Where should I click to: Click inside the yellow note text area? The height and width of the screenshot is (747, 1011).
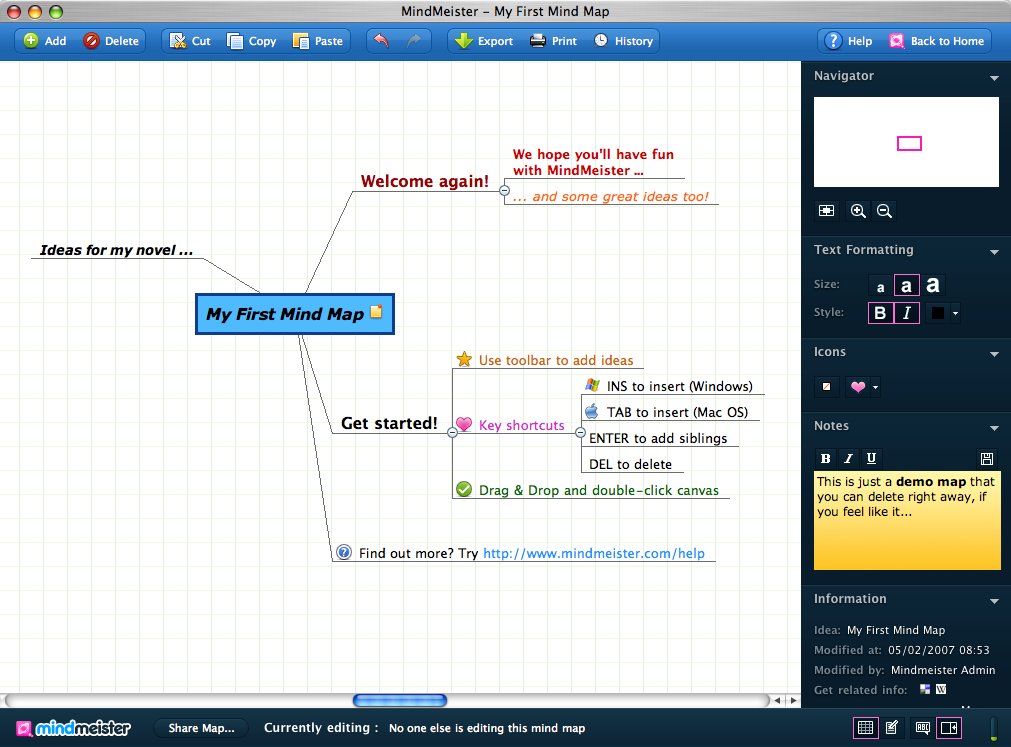click(907, 521)
